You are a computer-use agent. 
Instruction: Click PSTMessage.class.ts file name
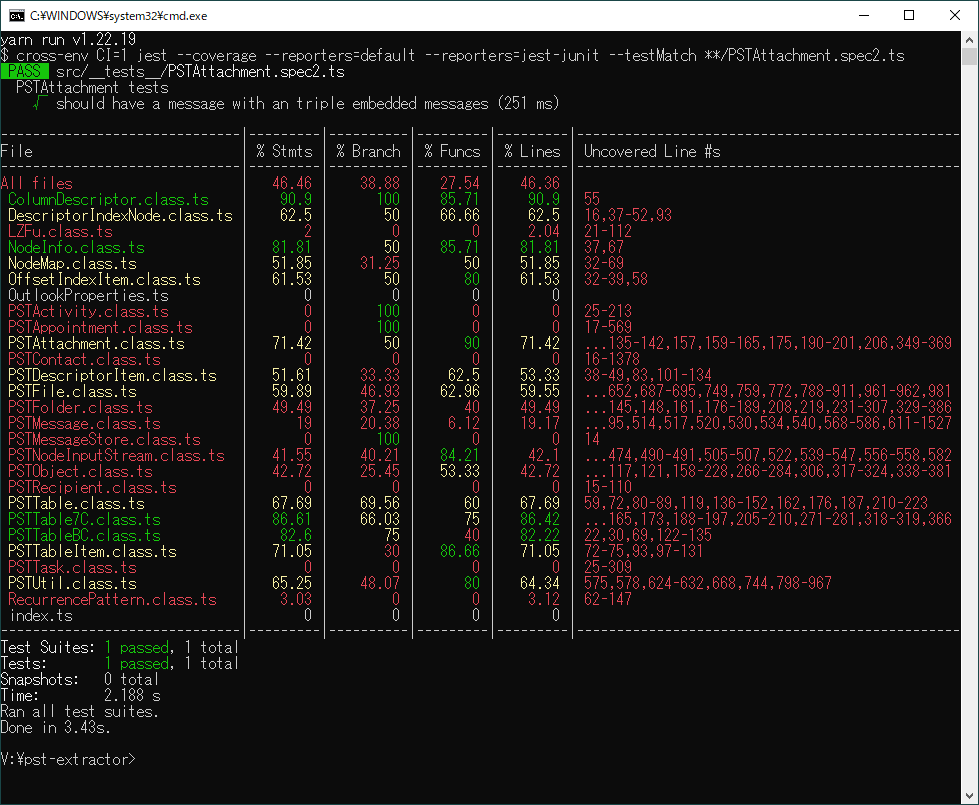click(84, 423)
